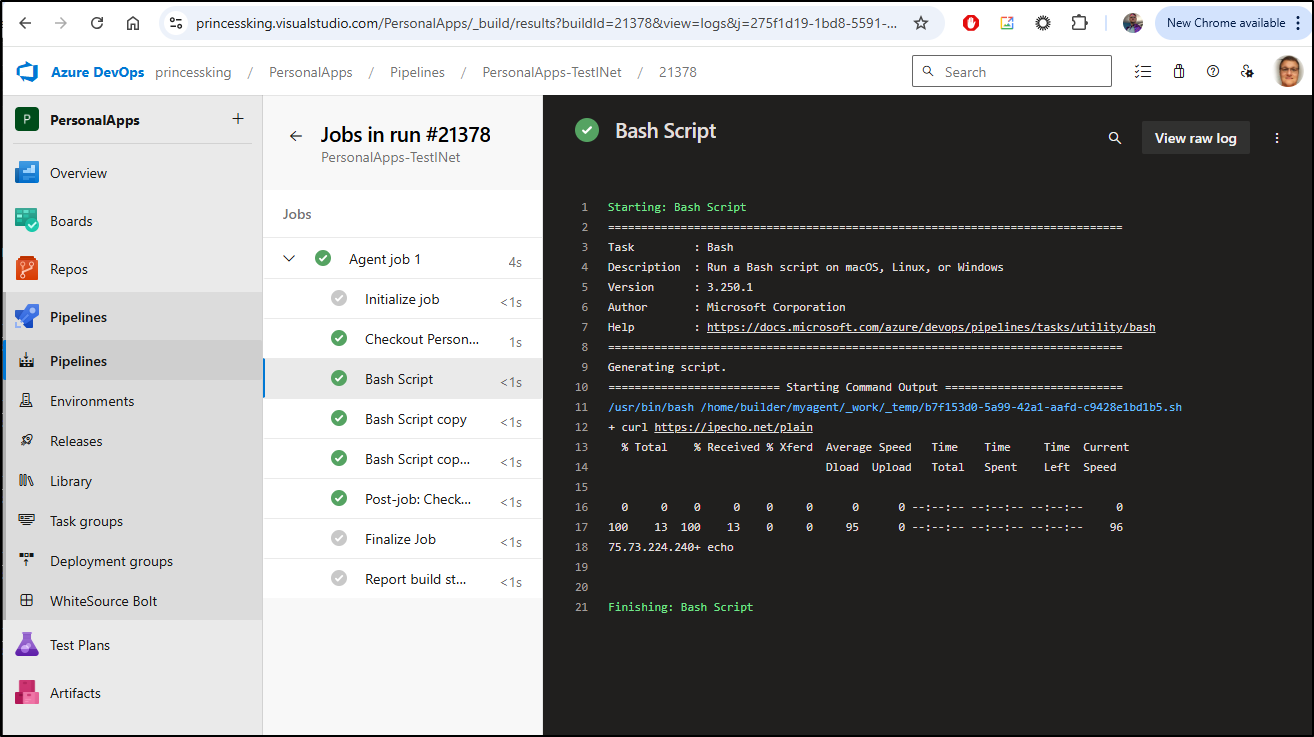Reload the page with the refresh icon
The image size is (1314, 737).
point(97,23)
